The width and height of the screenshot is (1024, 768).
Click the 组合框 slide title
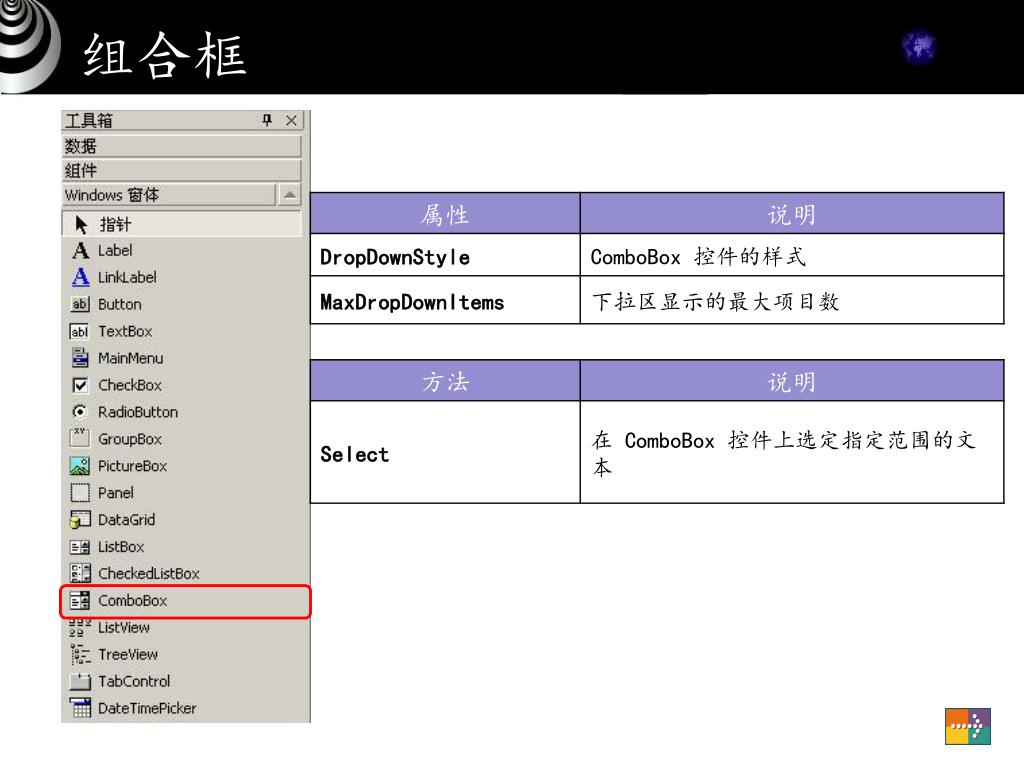pyautogui.click(x=165, y=55)
